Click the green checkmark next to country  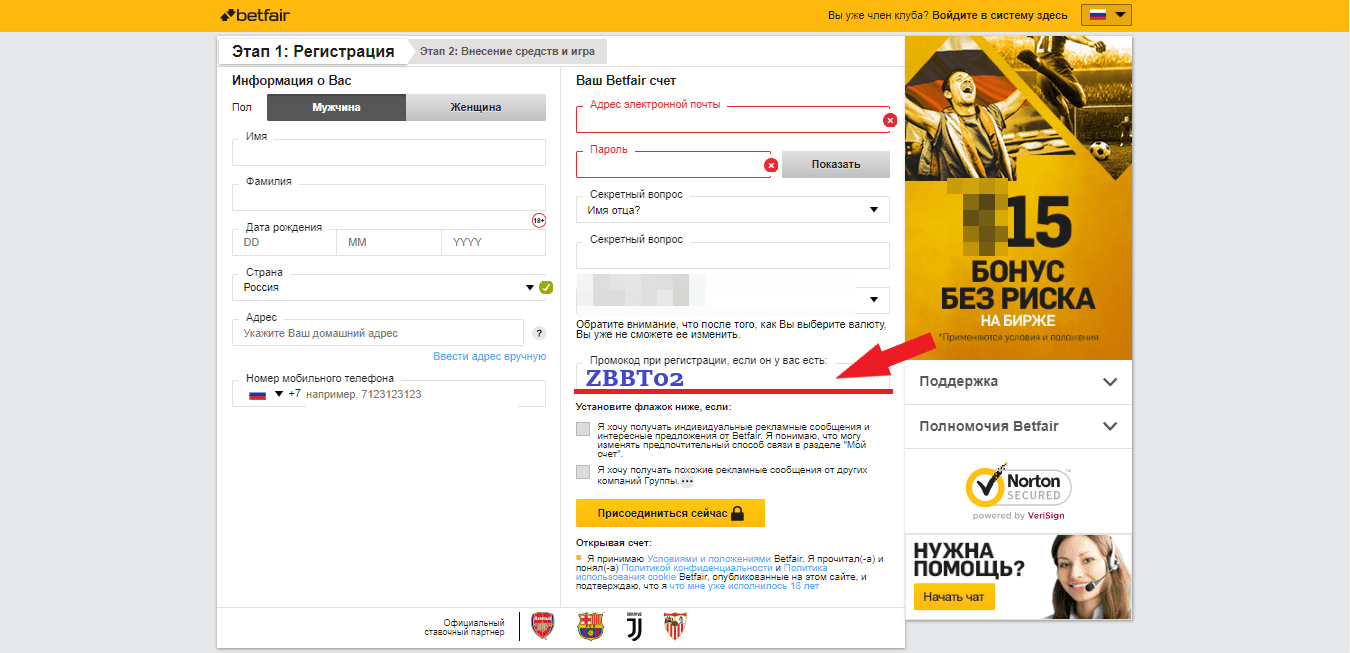click(546, 288)
